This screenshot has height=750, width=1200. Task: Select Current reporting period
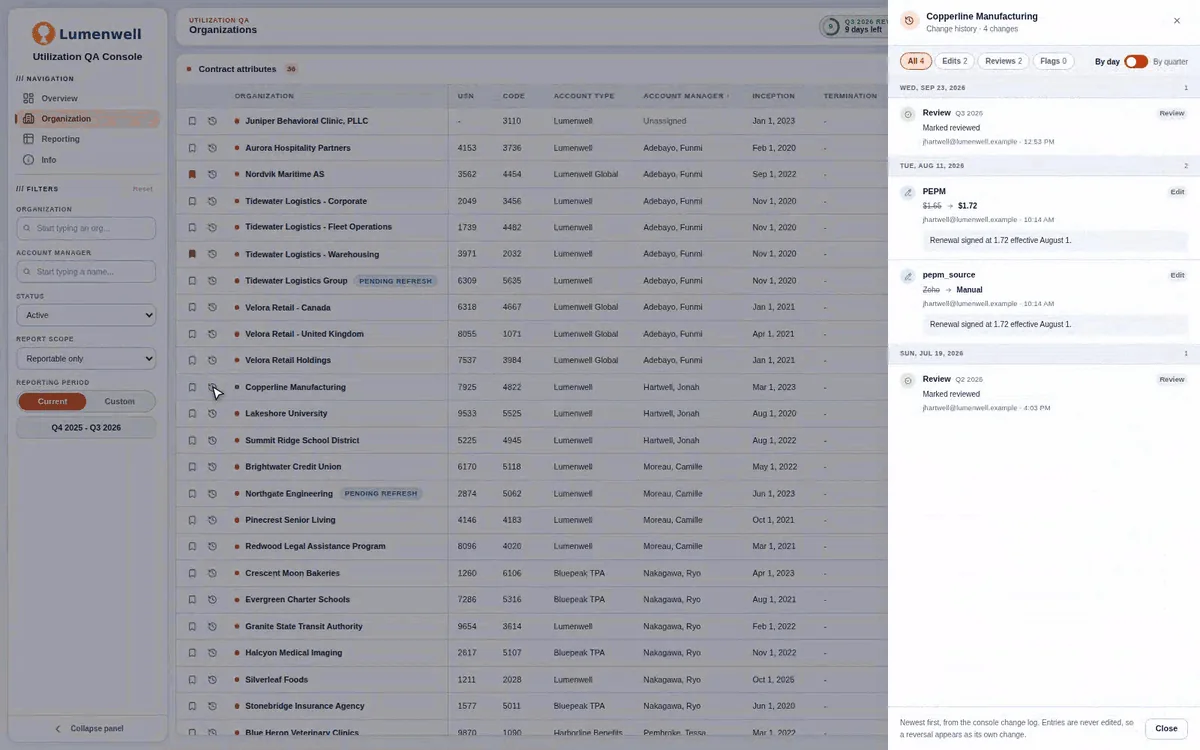(52, 401)
